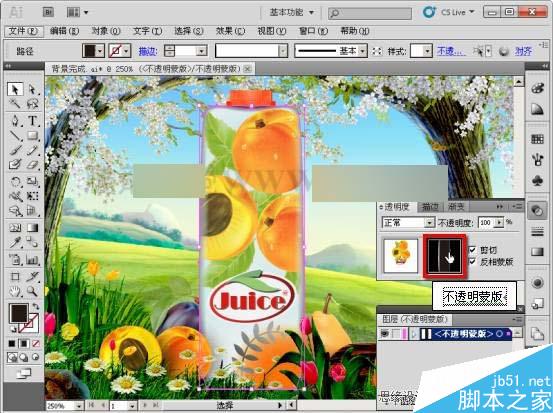Select the Pencil tool
The height and width of the screenshot is (413, 553).
coord(32,151)
